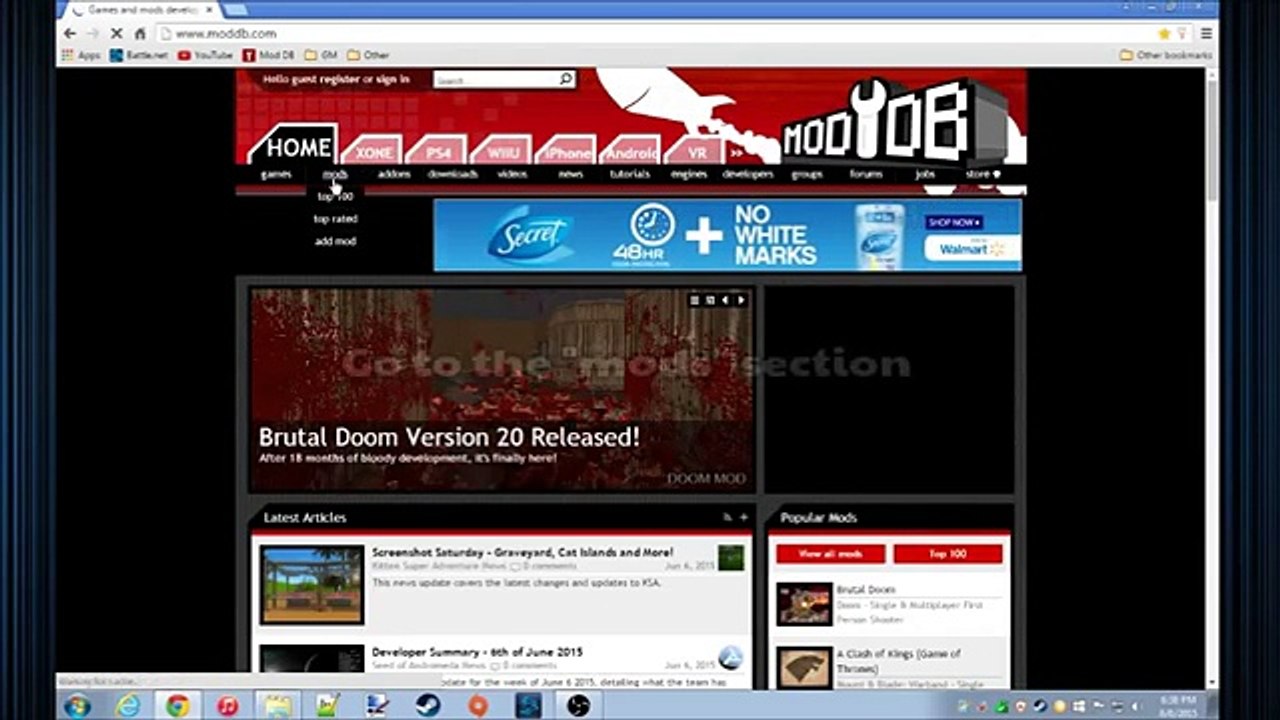
Task: Click previous arrow on featured slideshow
Action: (x=726, y=300)
